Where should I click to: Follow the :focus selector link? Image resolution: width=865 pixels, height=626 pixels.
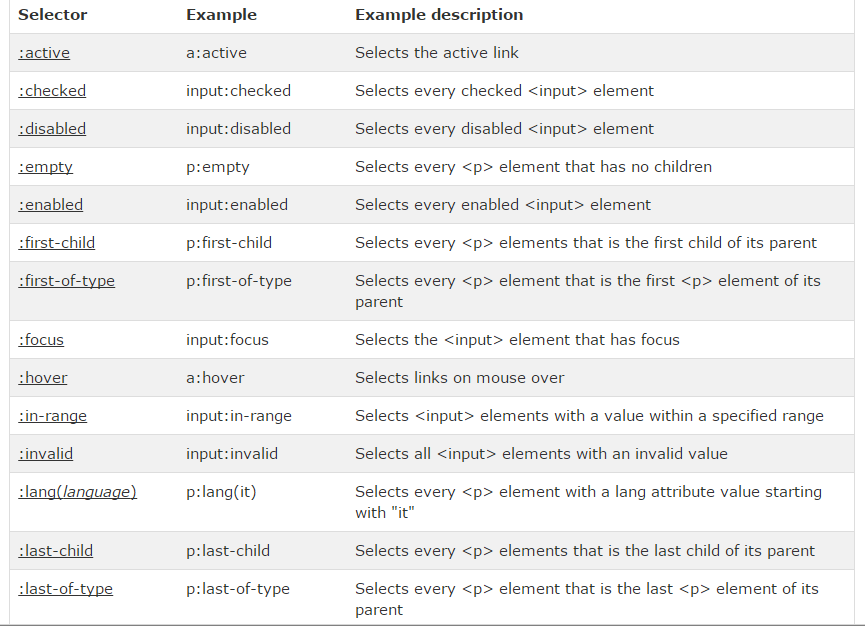(41, 340)
